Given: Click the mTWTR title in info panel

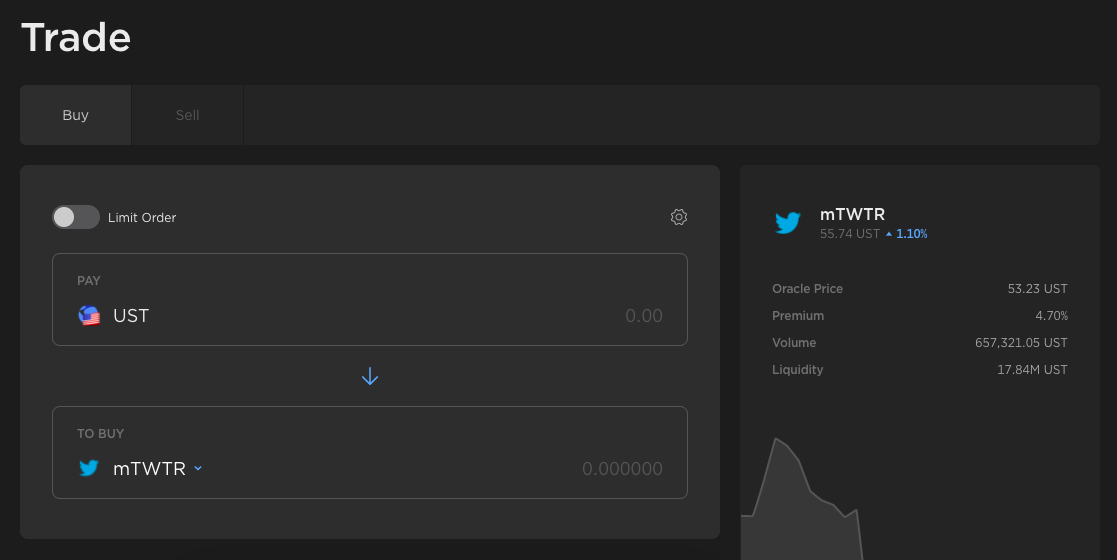Looking at the screenshot, I should (852, 214).
